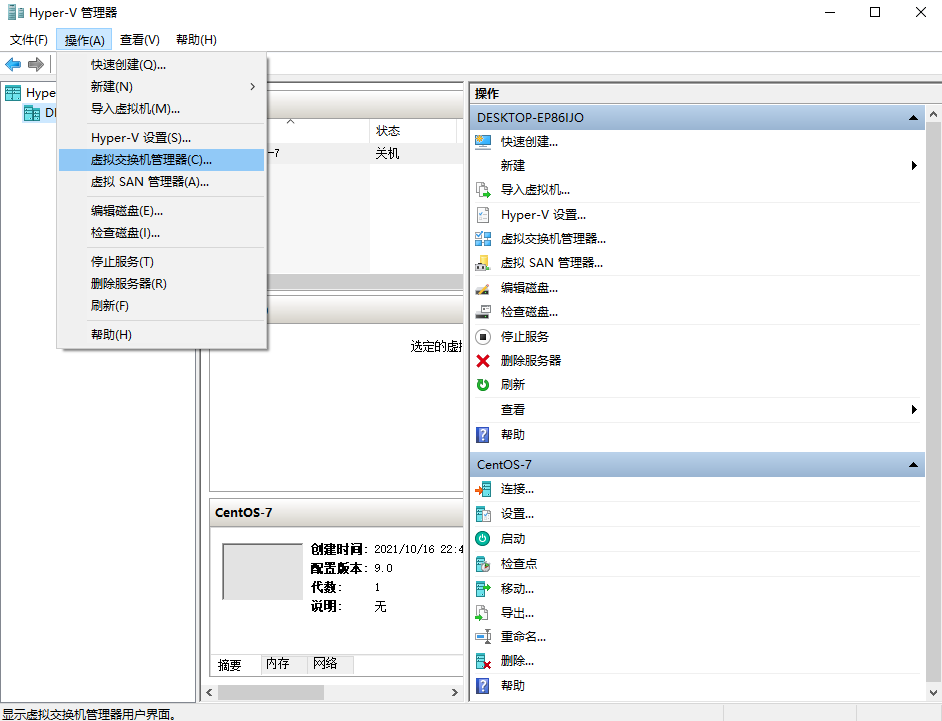This screenshot has height=721, width=942.
Task: Click the horizontal scrollbar right arrow
Action: [455, 693]
